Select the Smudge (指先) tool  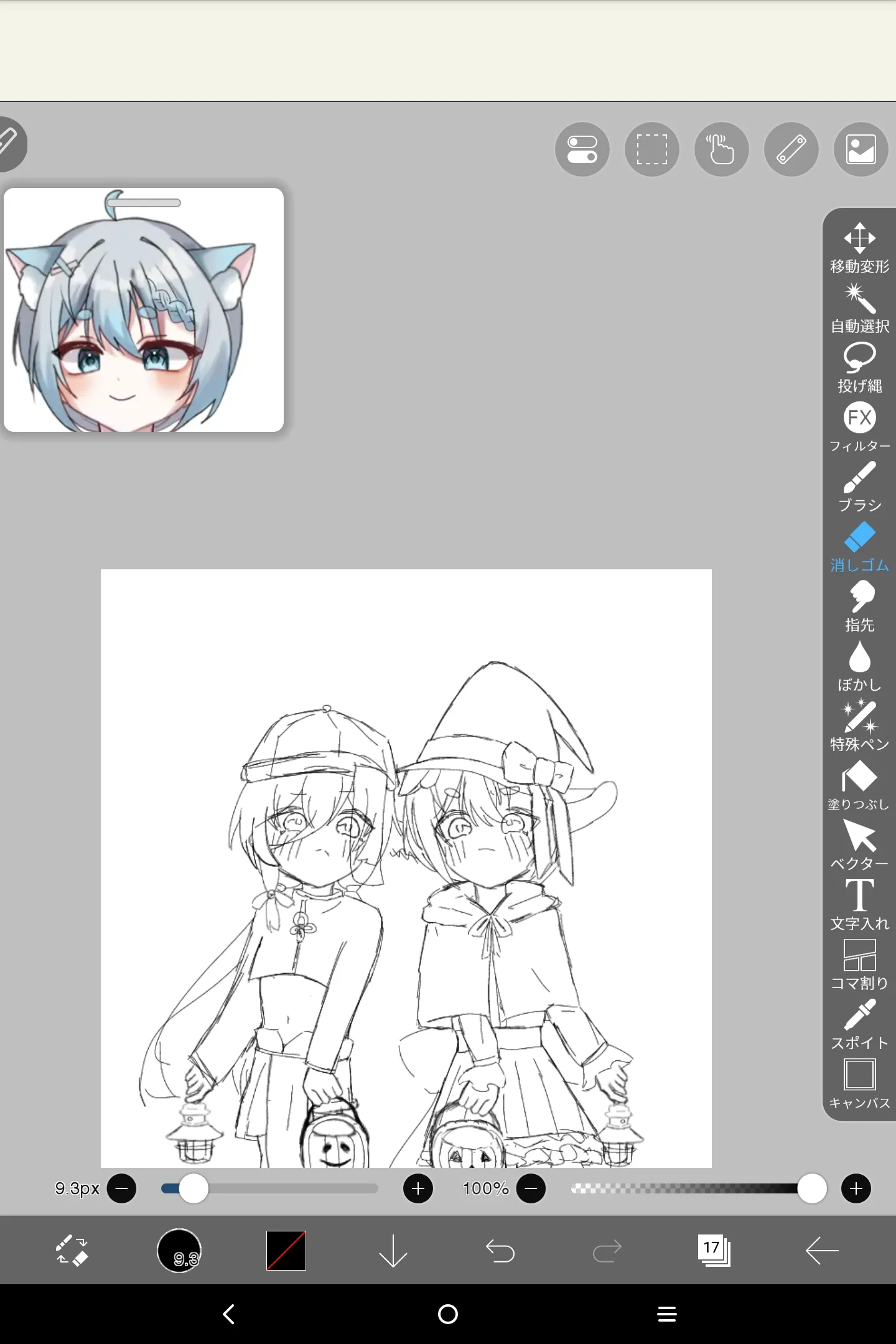point(859,606)
